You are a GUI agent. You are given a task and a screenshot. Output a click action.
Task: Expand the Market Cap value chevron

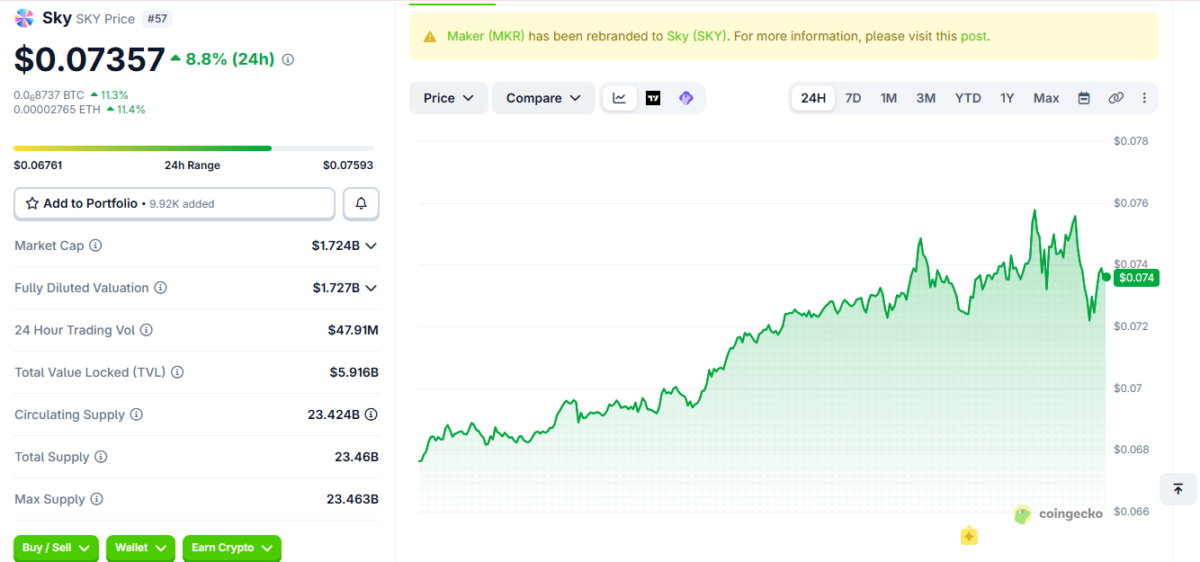[x=371, y=245]
